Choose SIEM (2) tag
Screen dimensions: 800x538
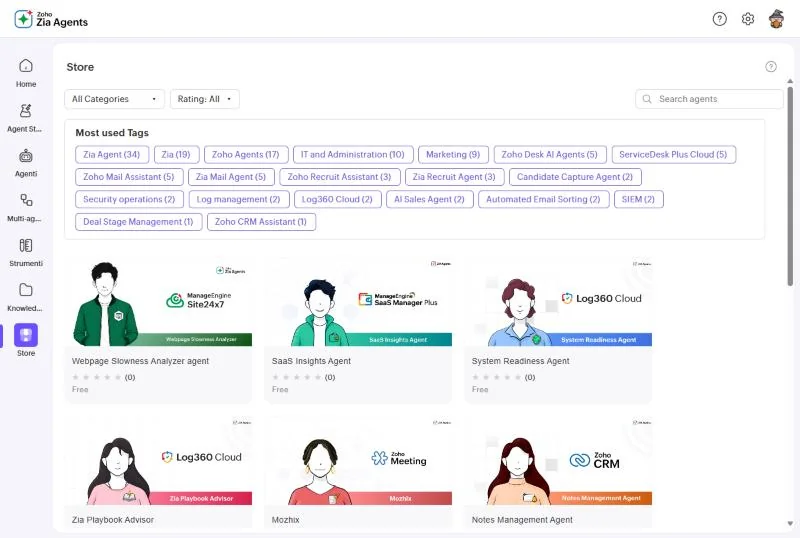(x=638, y=200)
